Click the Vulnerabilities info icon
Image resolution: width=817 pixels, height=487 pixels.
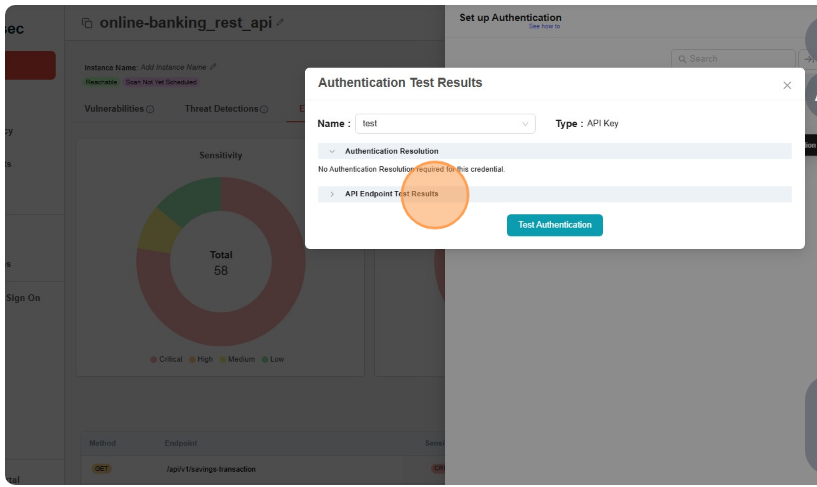pyautogui.click(x=150, y=109)
